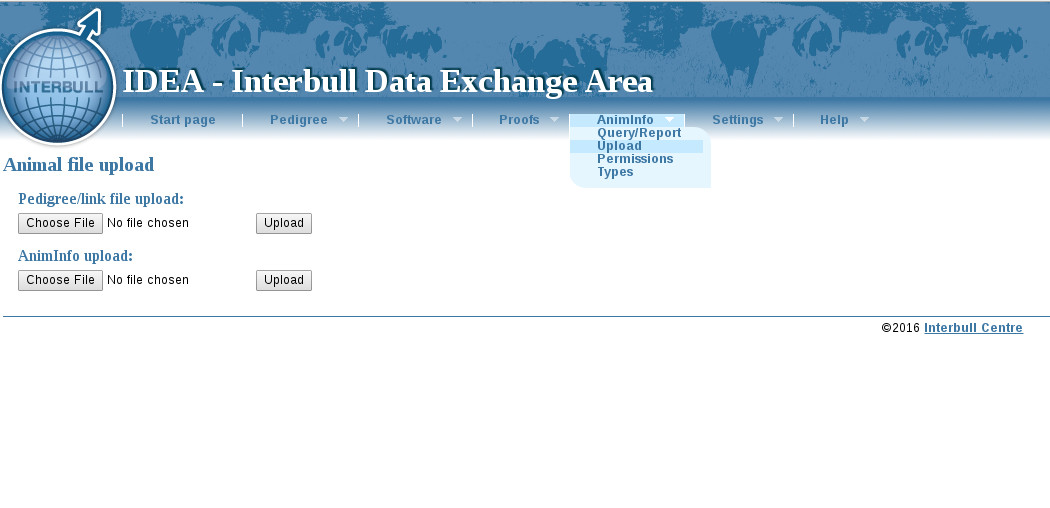Expand the Settings dropdown arrow
The width and height of the screenshot is (1050, 508).
pos(778,120)
